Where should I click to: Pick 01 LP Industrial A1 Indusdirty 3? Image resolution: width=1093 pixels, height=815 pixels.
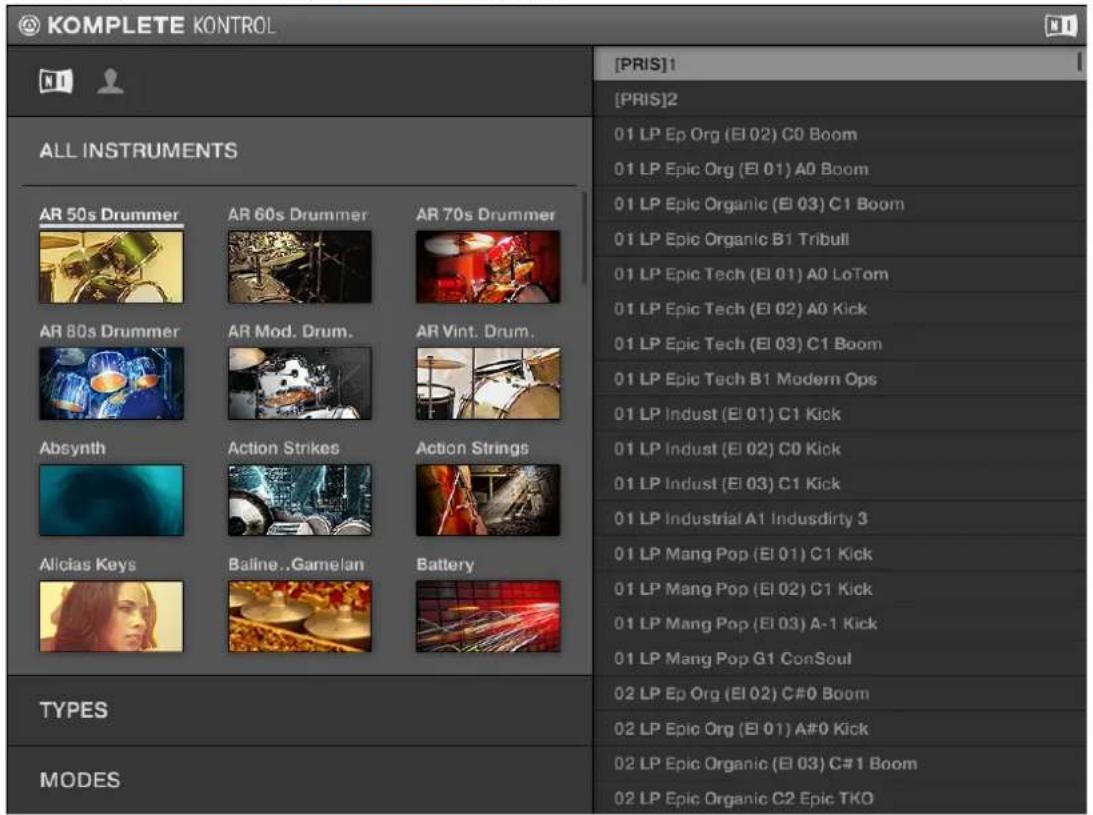839,519
